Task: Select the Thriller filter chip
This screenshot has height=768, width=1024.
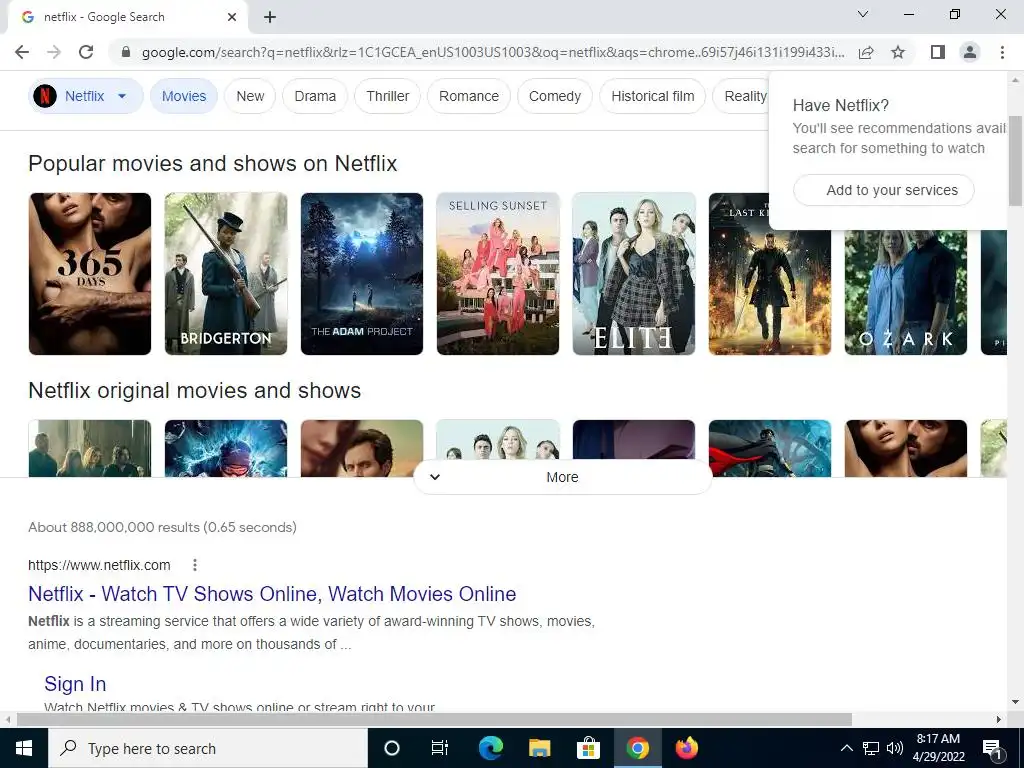Action: point(387,96)
